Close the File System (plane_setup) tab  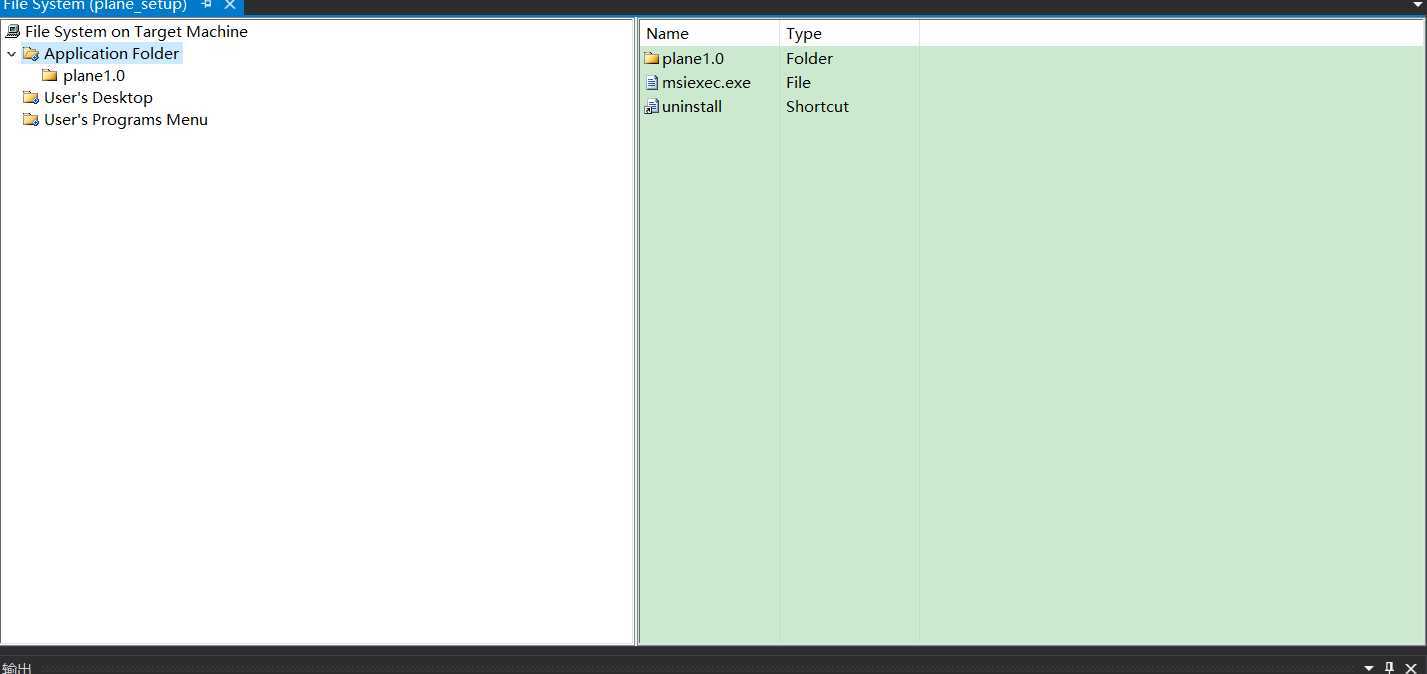coord(229,5)
